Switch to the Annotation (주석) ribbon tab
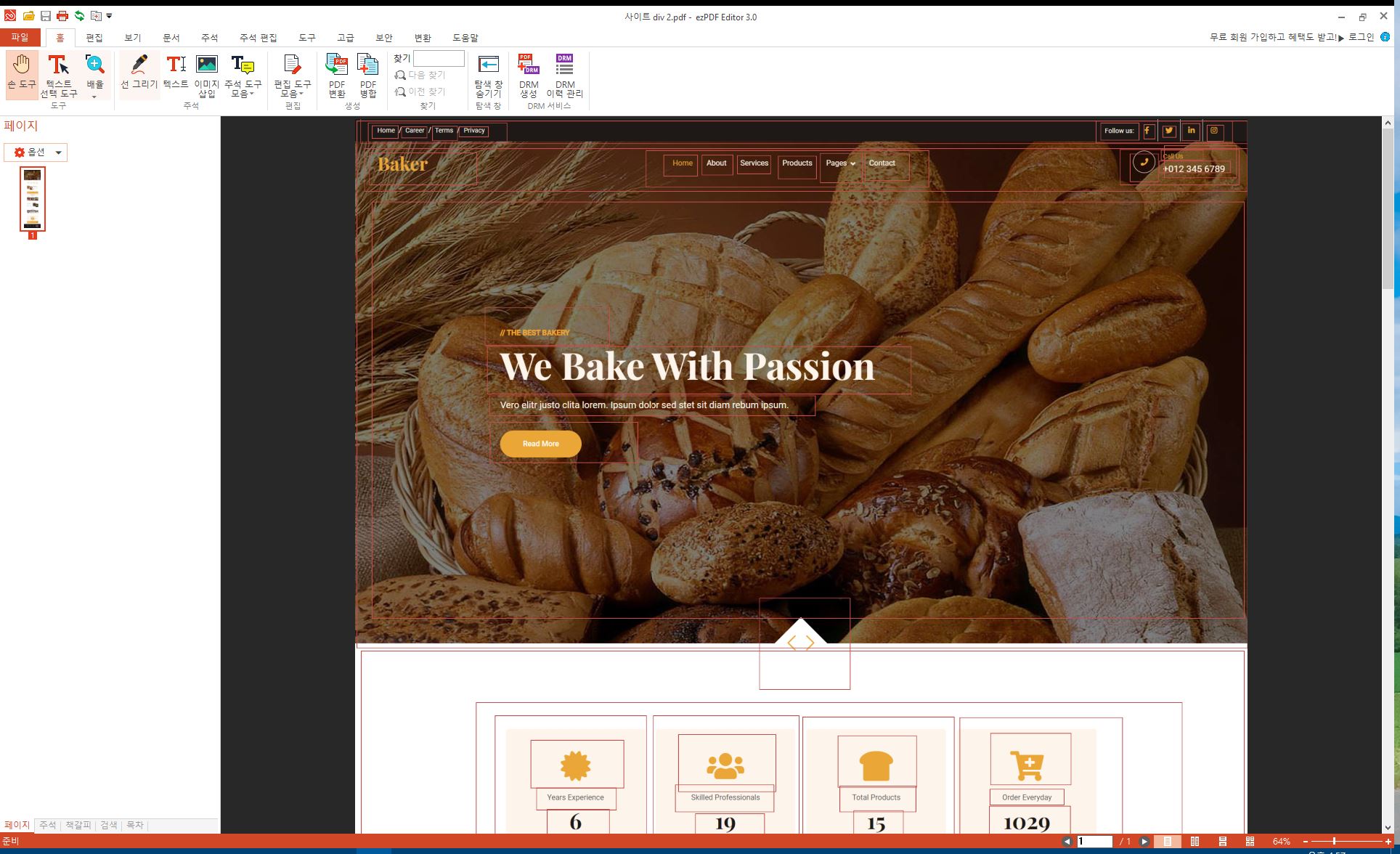 (x=210, y=38)
